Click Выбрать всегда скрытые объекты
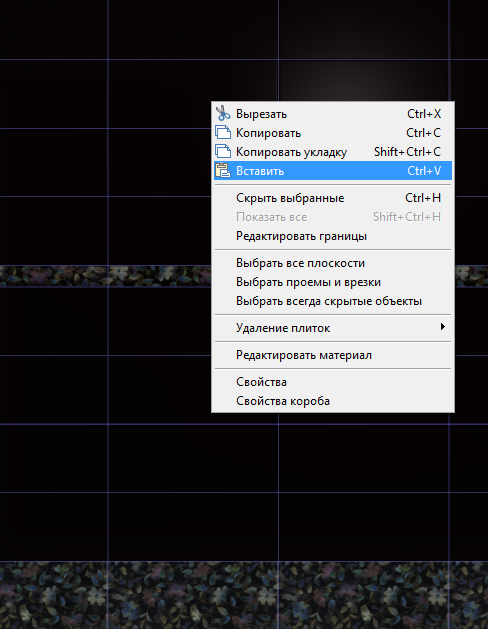Viewport: 488px width, 629px height. tap(333, 301)
